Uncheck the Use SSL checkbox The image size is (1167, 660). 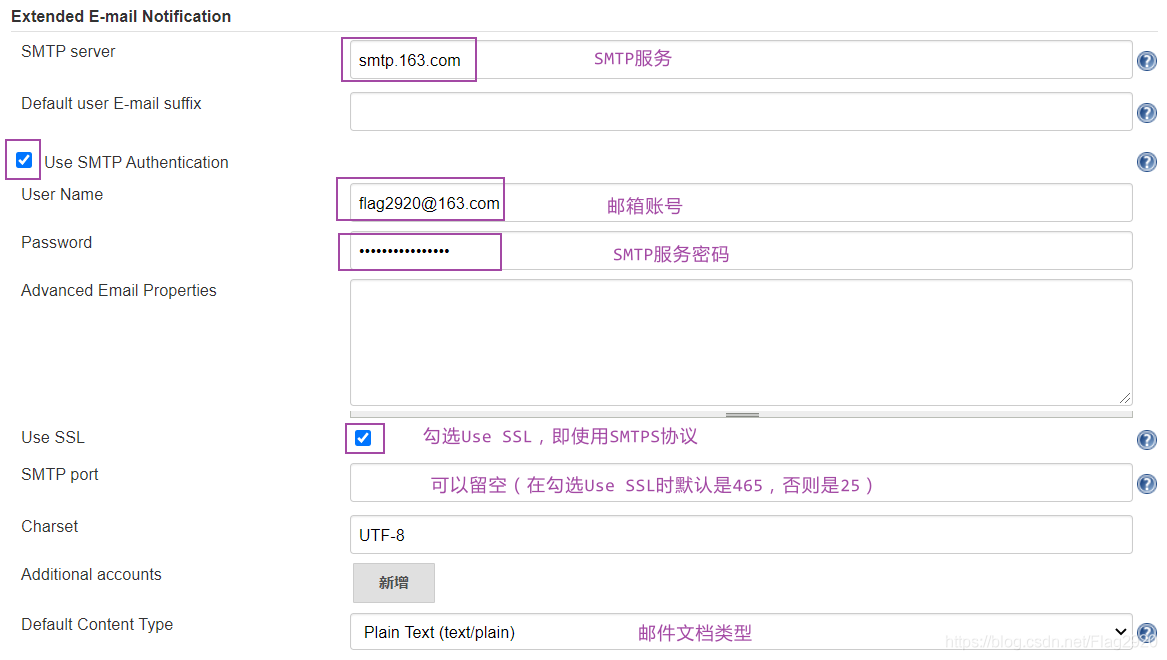click(x=363, y=438)
